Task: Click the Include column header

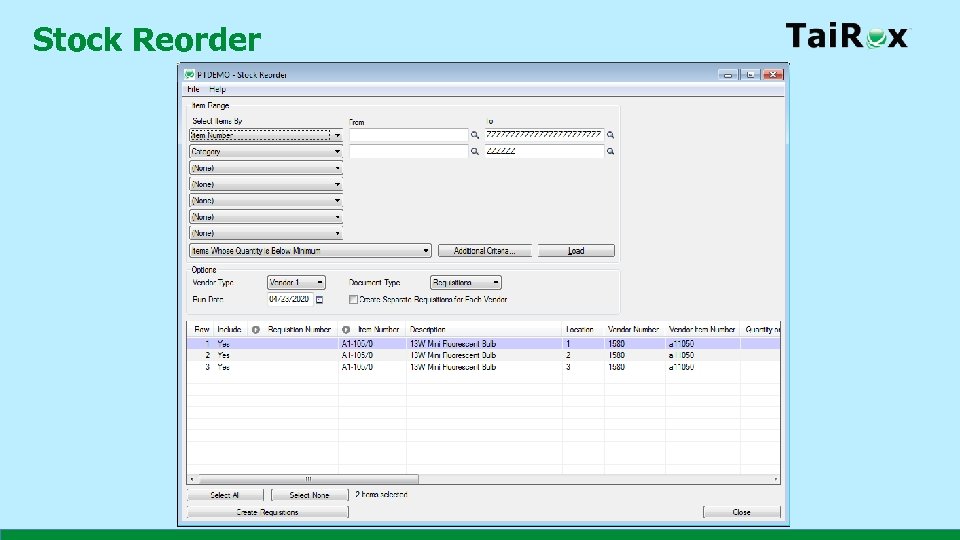Action: click(230, 329)
